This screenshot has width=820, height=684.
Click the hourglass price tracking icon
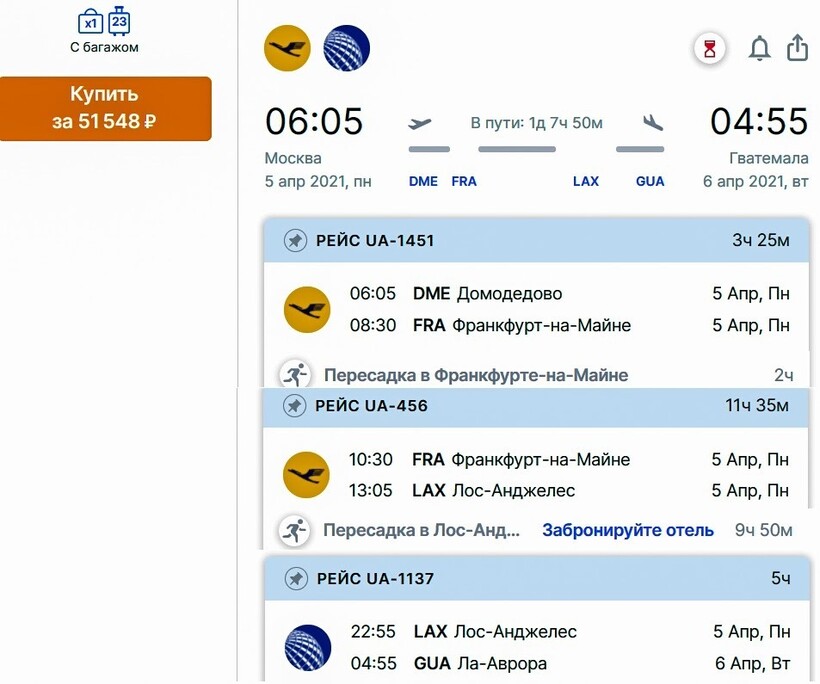tap(709, 49)
